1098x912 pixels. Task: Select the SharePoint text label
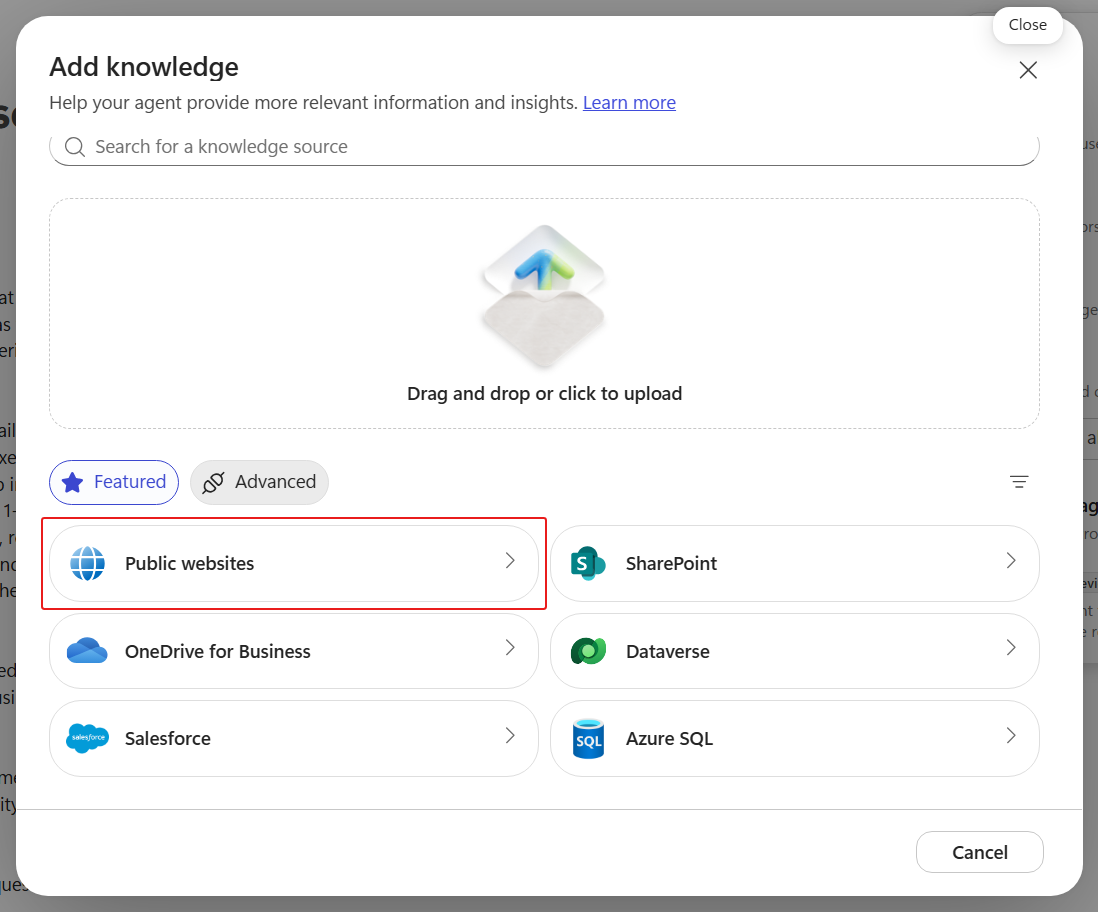(671, 564)
